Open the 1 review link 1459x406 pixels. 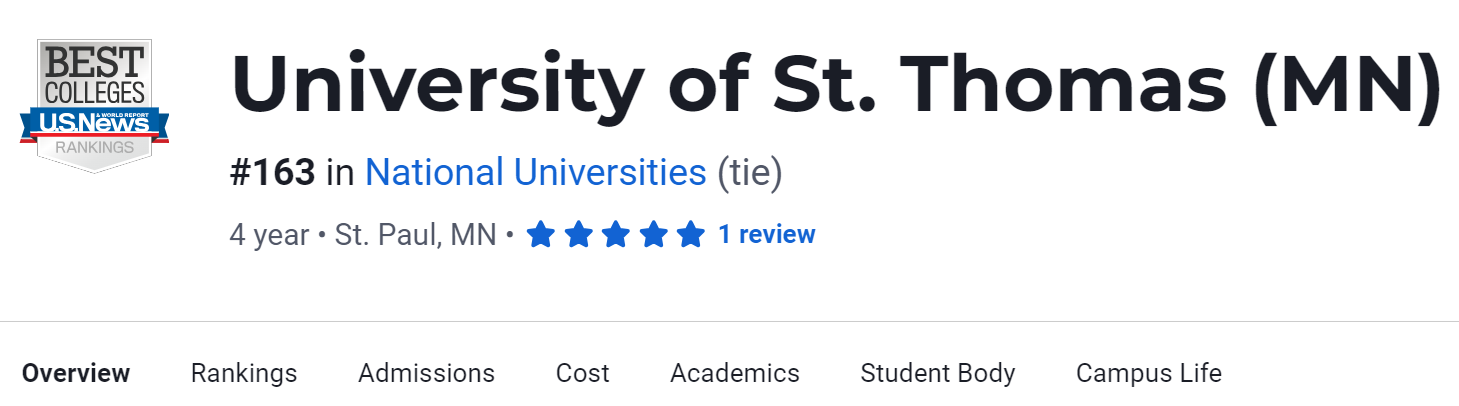click(766, 235)
